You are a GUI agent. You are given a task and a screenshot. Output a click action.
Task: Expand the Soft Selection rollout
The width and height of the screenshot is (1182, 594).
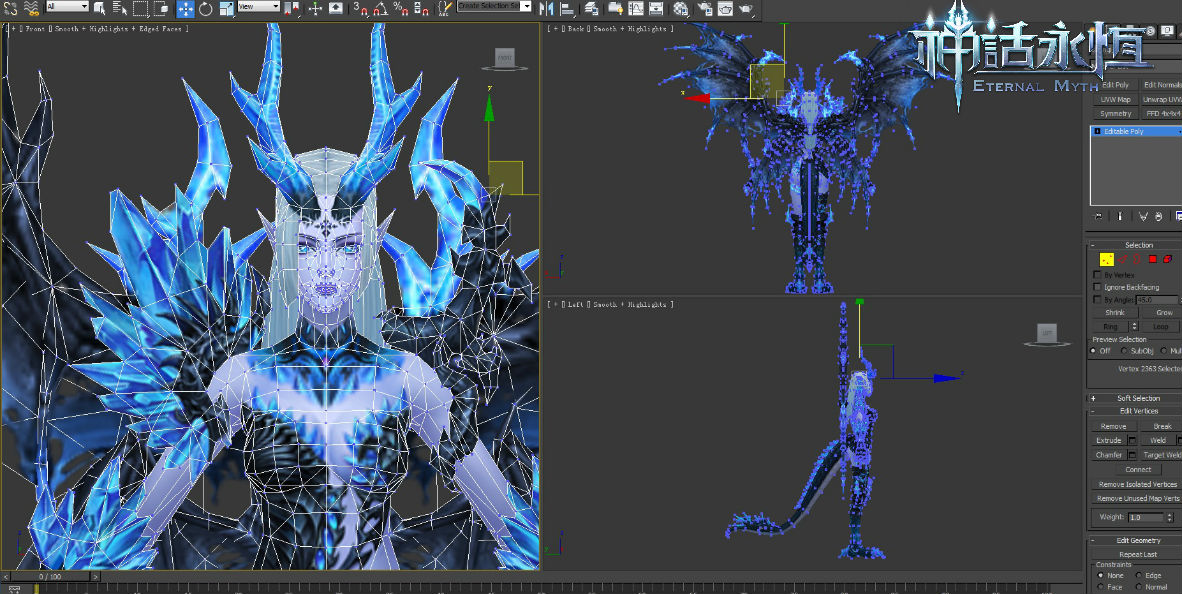1137,398
